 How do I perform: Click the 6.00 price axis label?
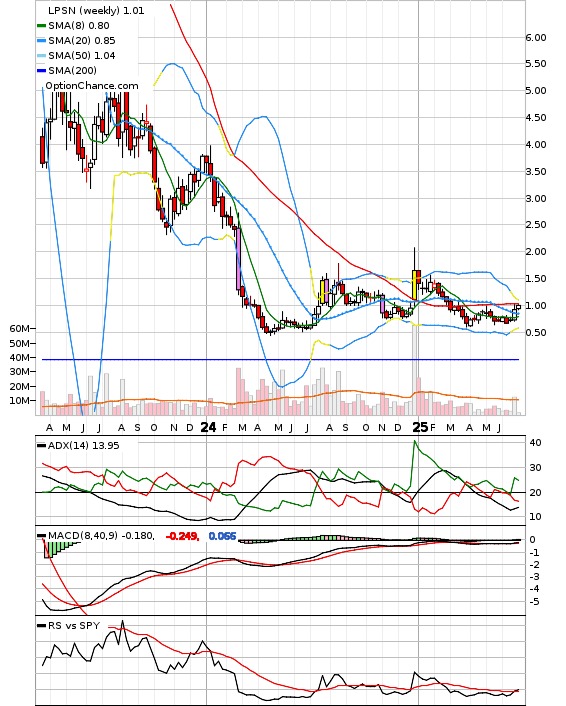click(x=536, y=37)
